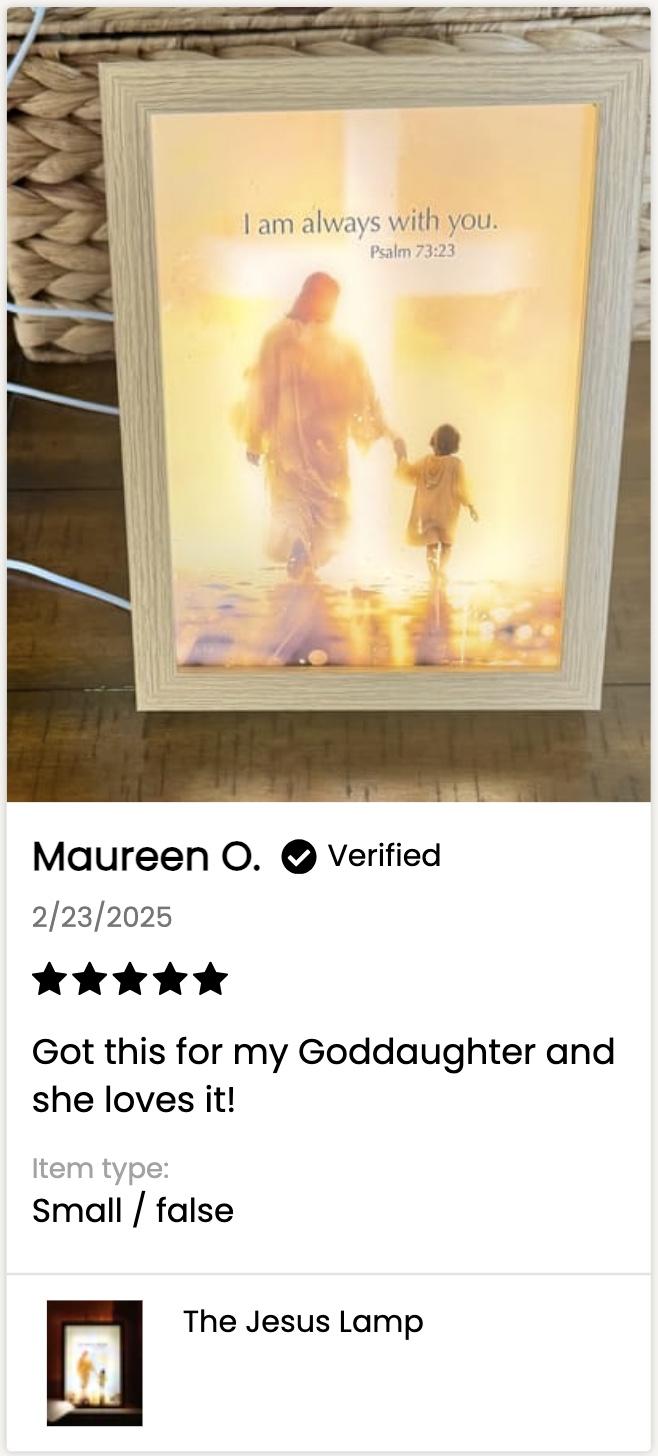Click the Item type label
This screenshot has width=658, height=1456.
point(100,1168)
